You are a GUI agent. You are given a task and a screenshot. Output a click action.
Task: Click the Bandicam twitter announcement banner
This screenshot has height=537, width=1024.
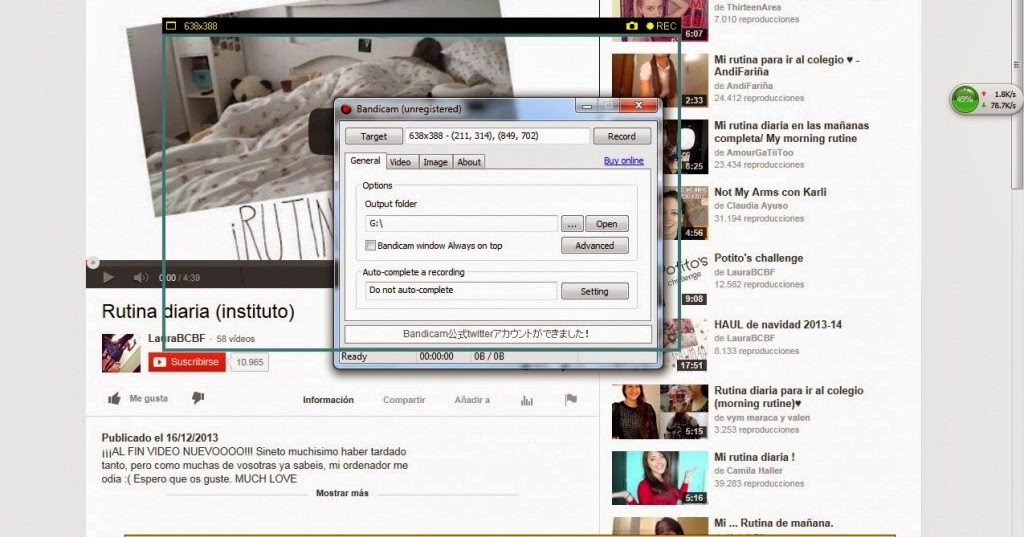click(498, 334)
